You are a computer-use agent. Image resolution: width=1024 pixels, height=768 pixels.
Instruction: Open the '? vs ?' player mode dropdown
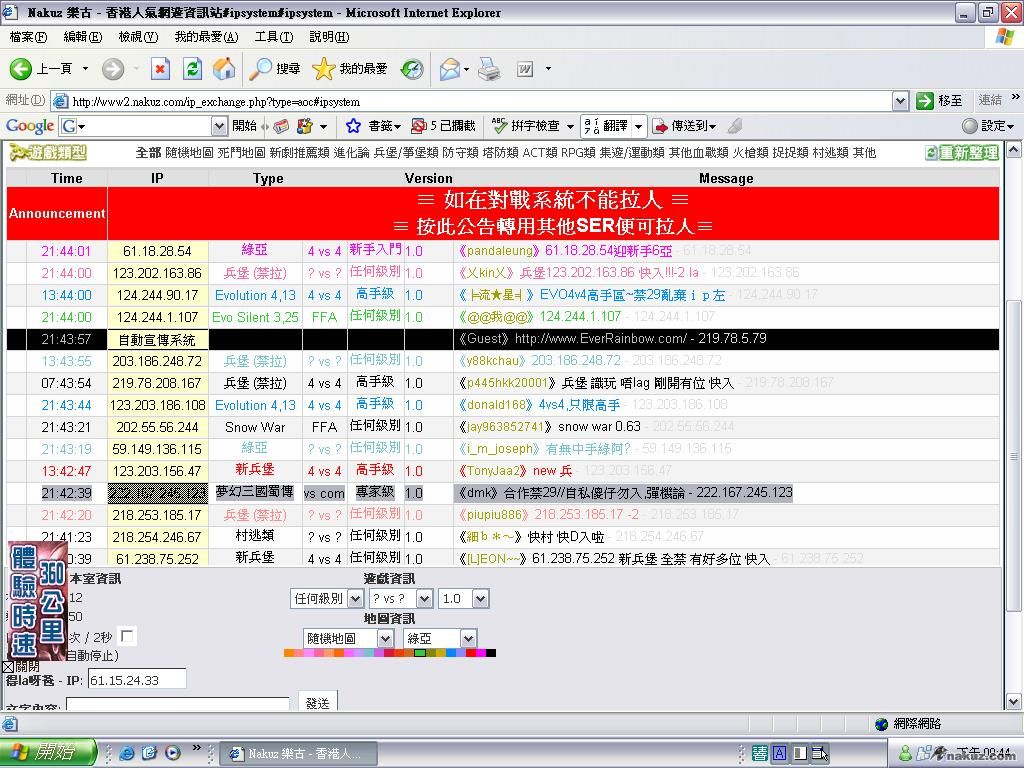400,598
